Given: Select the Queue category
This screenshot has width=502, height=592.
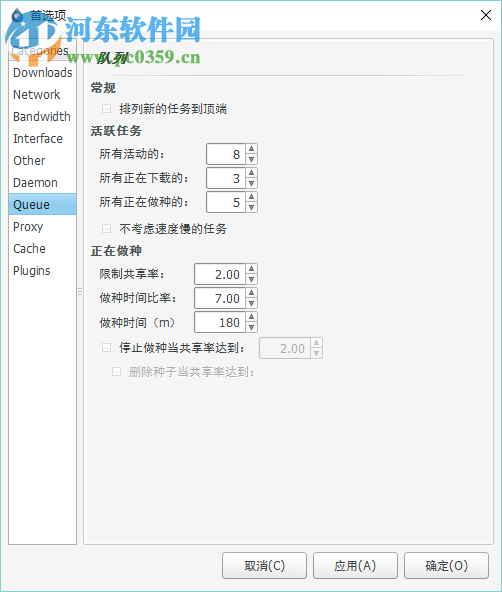Looking at the screenshot, I should pos(42,204).
